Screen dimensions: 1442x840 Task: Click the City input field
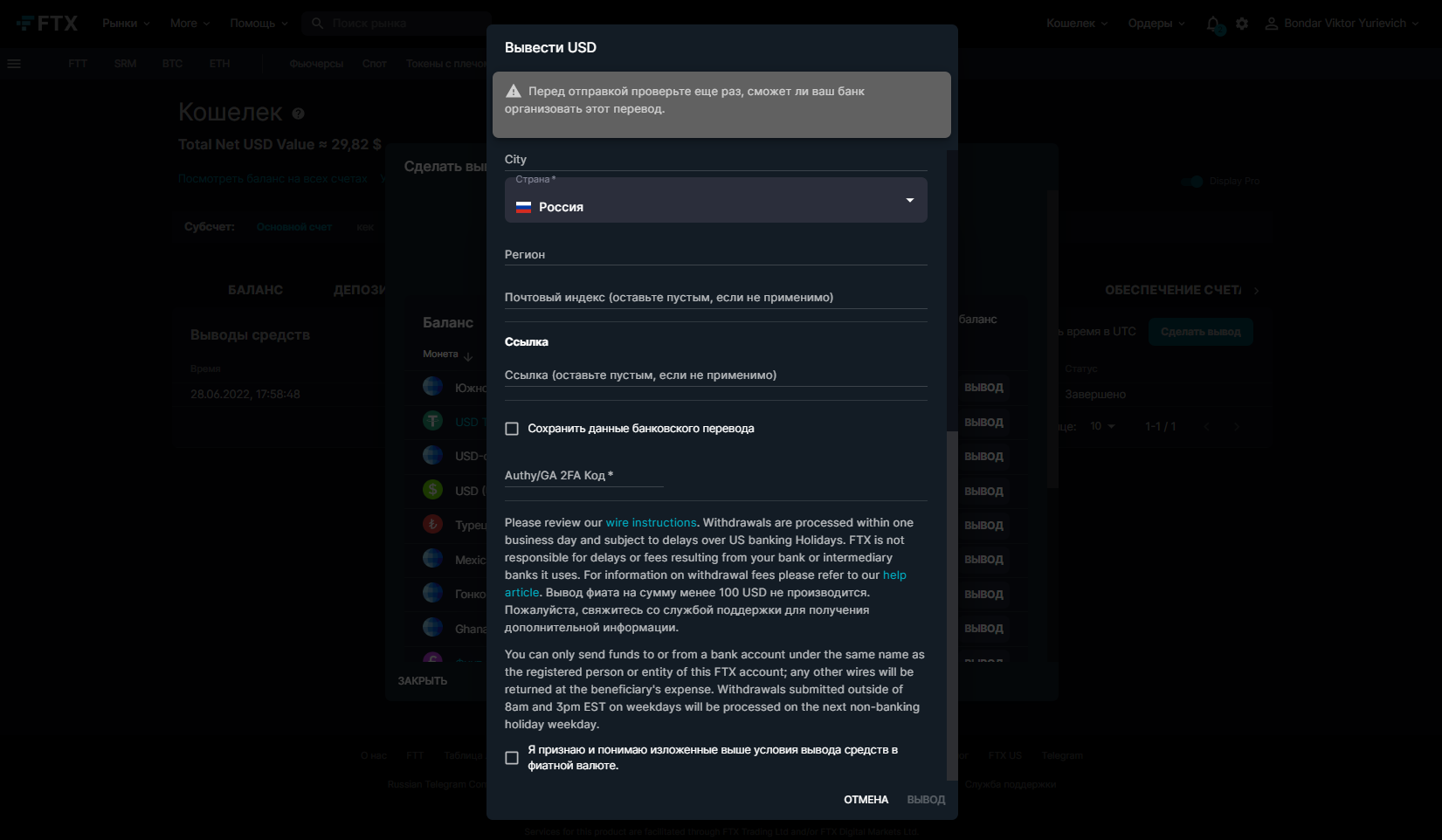point(716,159)
